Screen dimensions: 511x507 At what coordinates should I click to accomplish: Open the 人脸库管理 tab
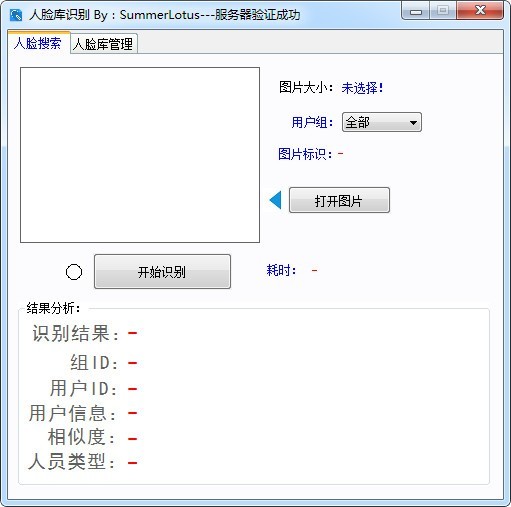point(103,44)
